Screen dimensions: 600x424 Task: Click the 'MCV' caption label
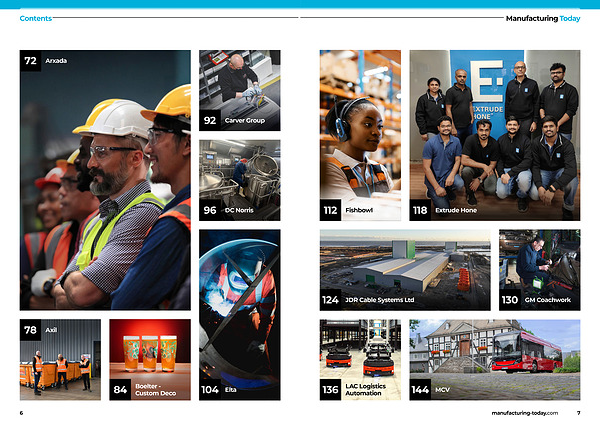(x=442, y=390)
